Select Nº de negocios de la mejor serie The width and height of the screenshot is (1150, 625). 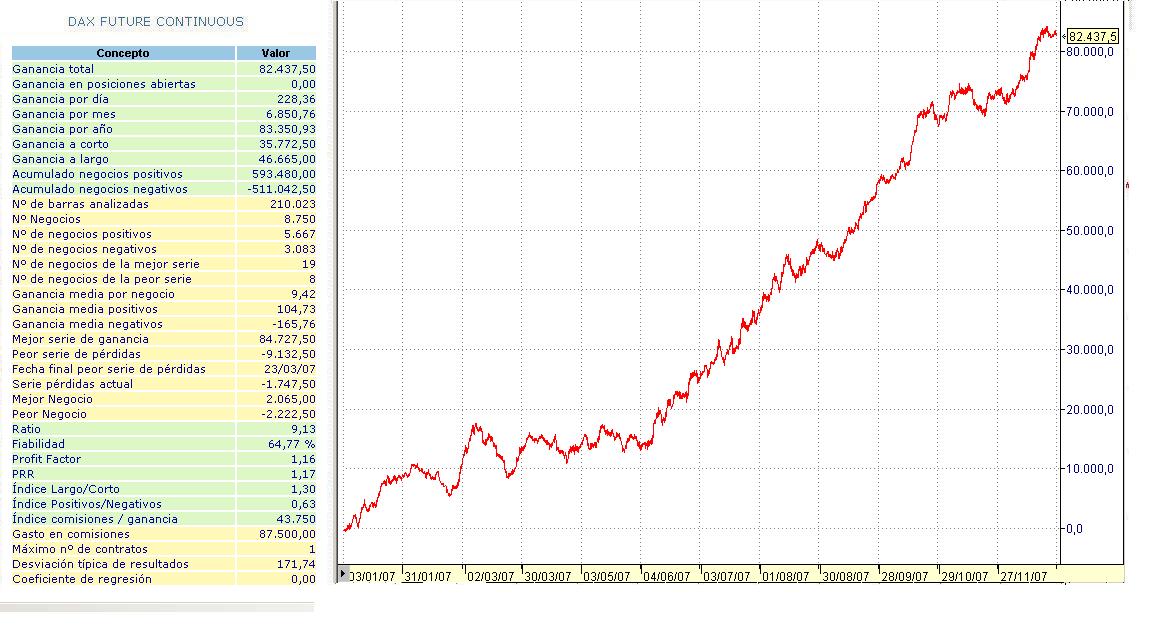[x=164, y=264]
